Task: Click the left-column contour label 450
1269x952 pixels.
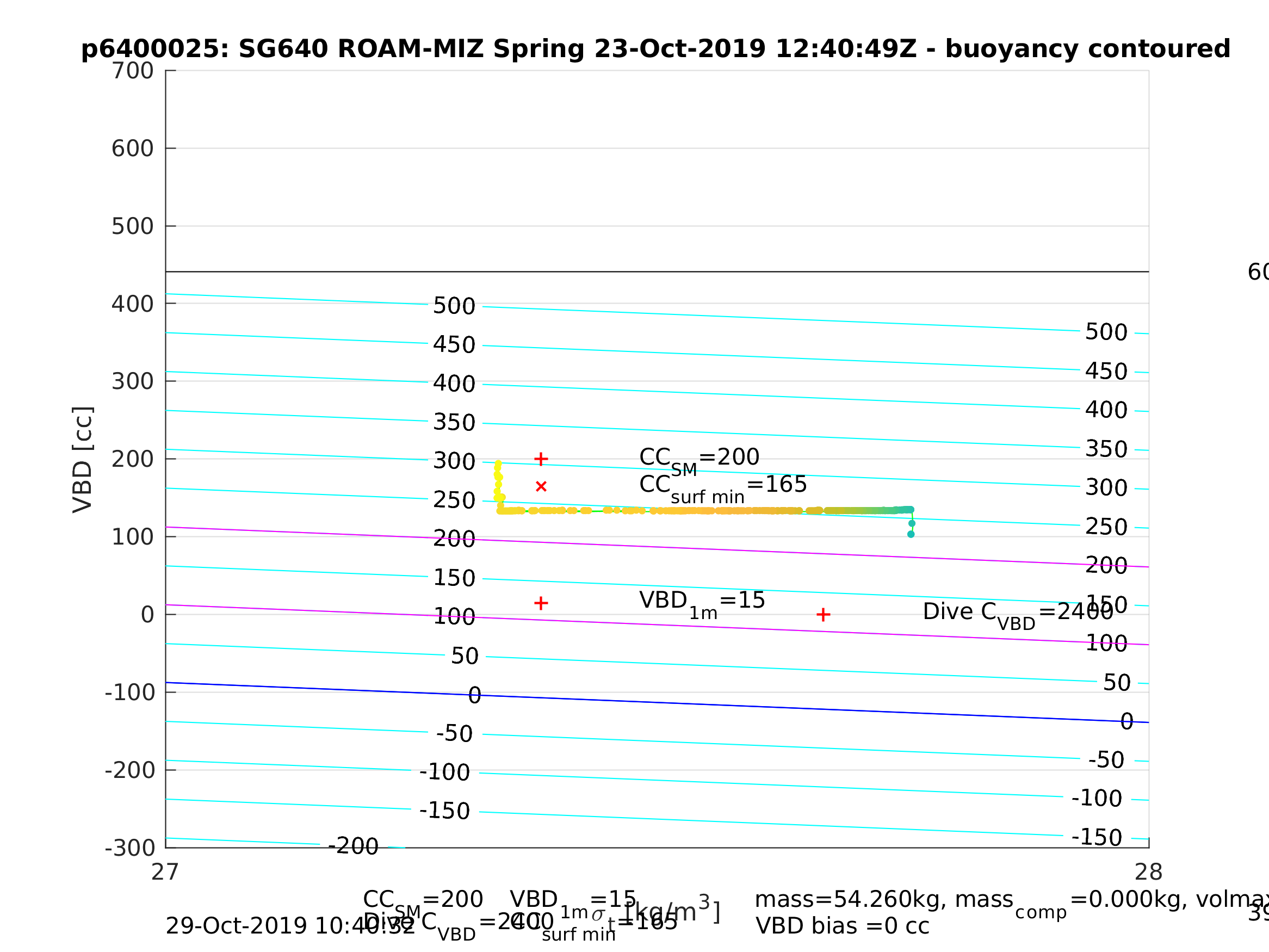Action: point(454,345)
